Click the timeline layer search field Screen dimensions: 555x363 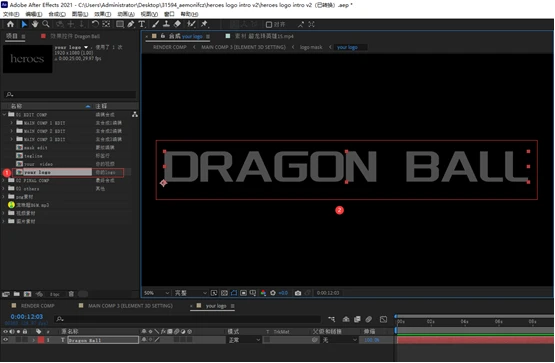(188, 319)
